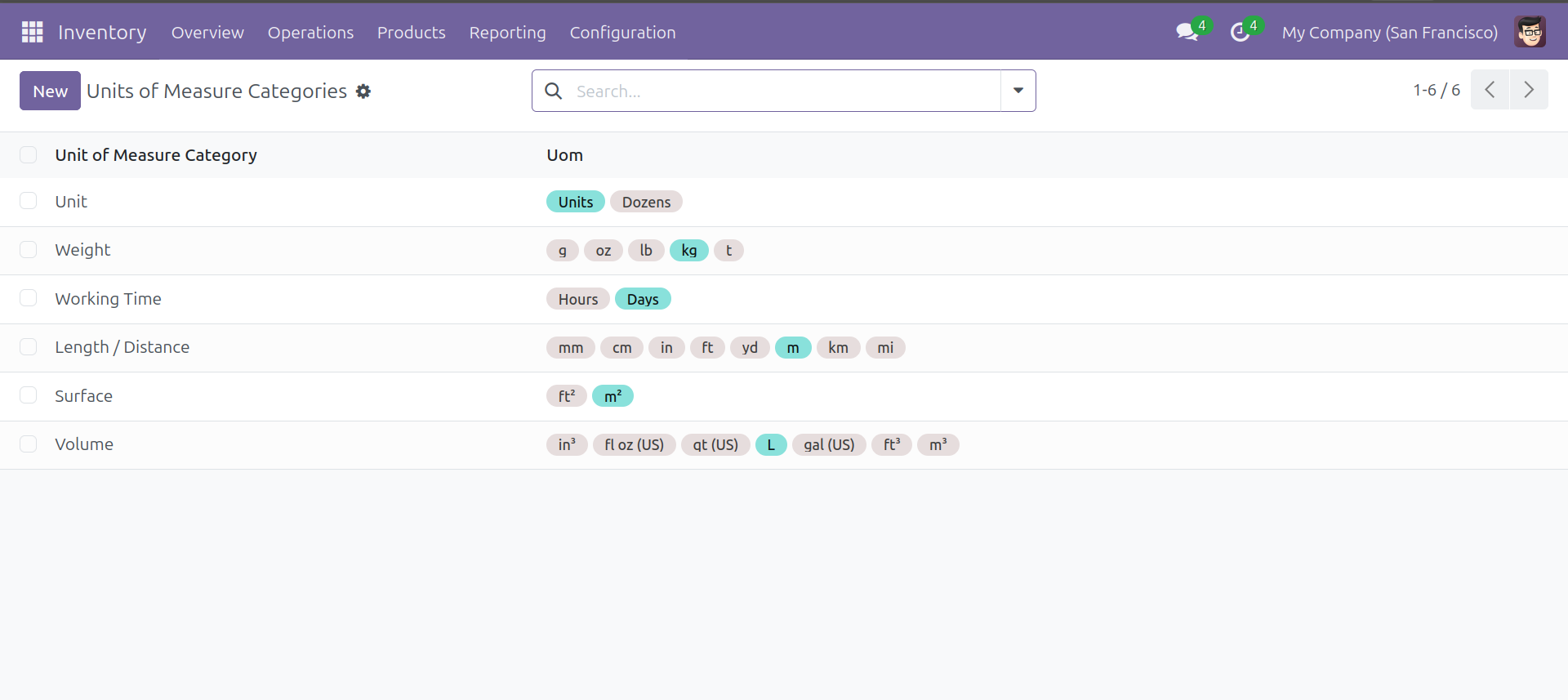Go to next page arrow
Viewport: 1568px width, 700px height.
(x=1529, y=90)
